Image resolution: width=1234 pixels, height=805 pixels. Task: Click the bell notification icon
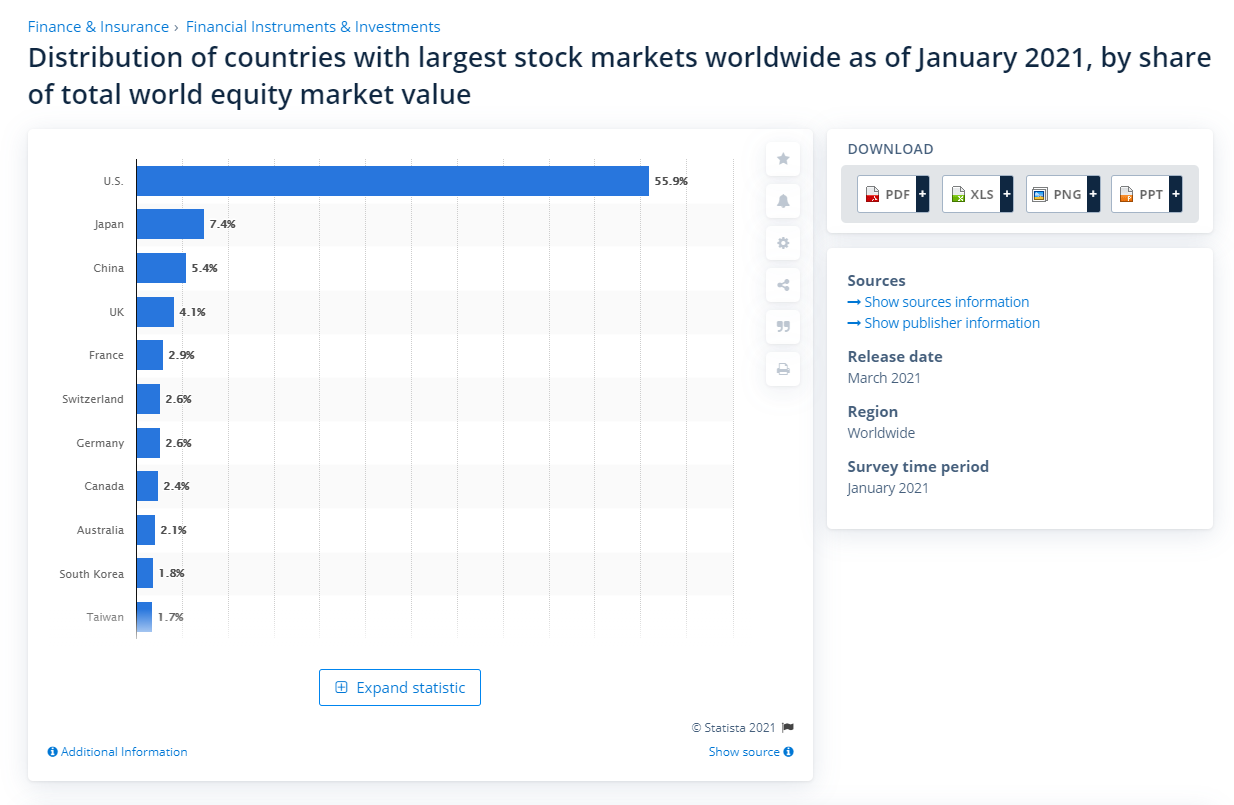[x=783, y=201]
